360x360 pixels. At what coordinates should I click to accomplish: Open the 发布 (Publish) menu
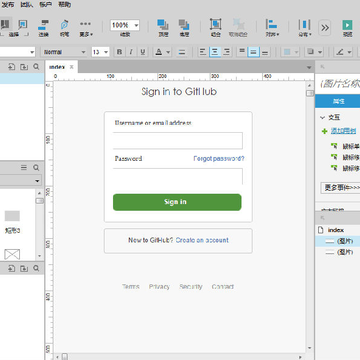coord(8,5)
